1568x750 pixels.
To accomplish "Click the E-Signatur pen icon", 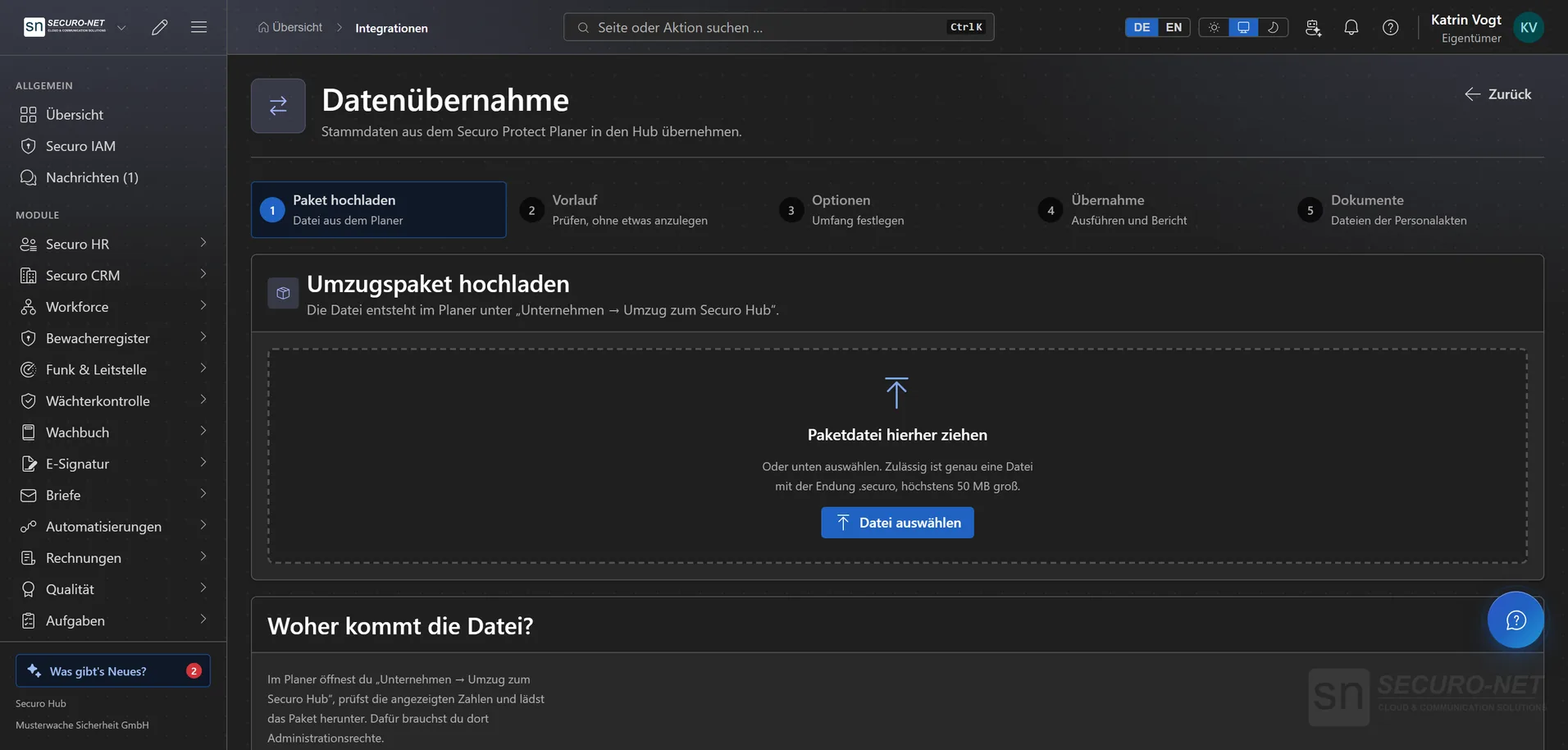I will [x=29, y=464].
